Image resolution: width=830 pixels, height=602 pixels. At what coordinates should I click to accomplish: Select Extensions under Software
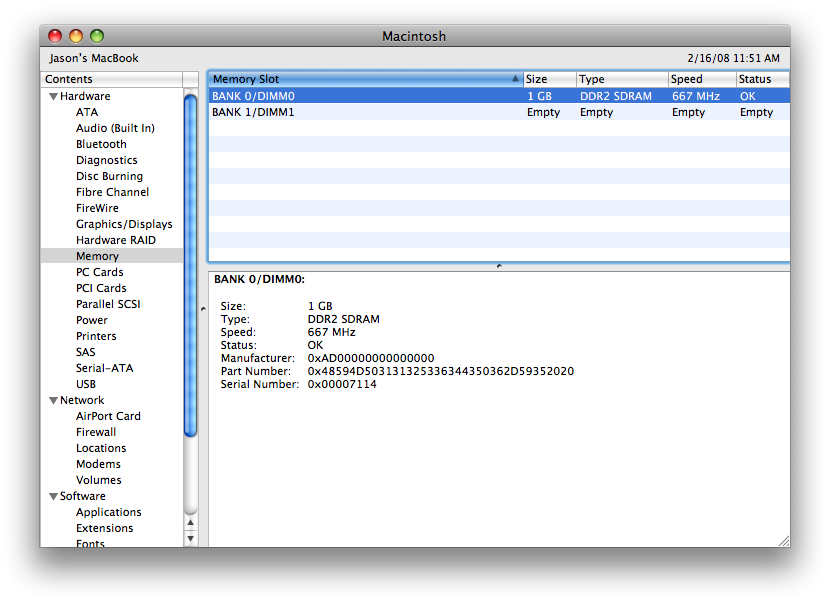pos(104,528)
